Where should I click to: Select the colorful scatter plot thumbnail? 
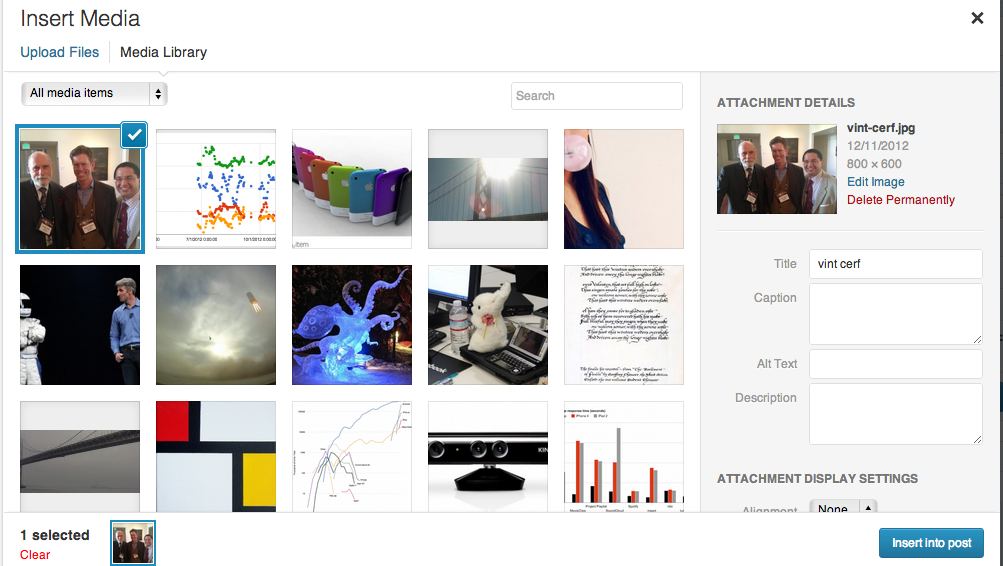tap(216, 189)
